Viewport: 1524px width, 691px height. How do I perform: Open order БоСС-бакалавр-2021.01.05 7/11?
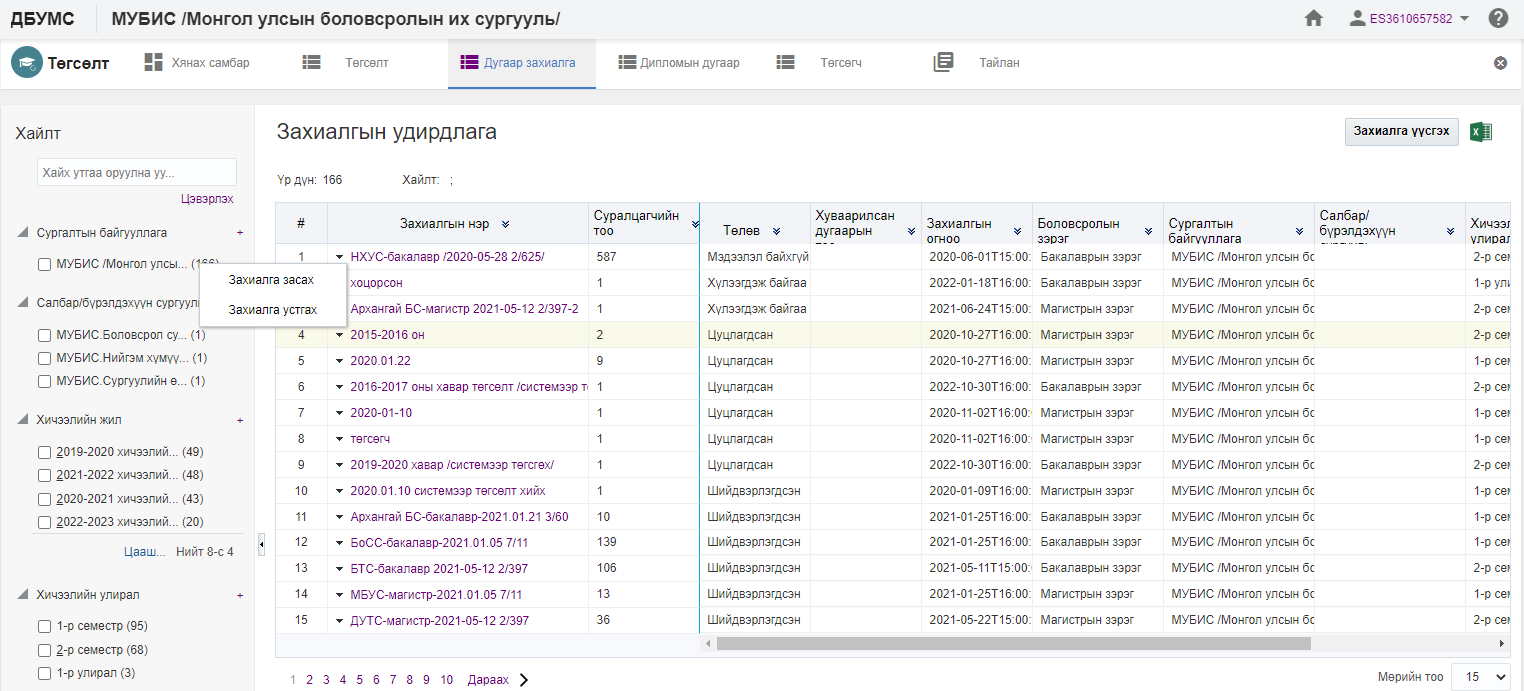pyautogui.click(x=439, y=543)
